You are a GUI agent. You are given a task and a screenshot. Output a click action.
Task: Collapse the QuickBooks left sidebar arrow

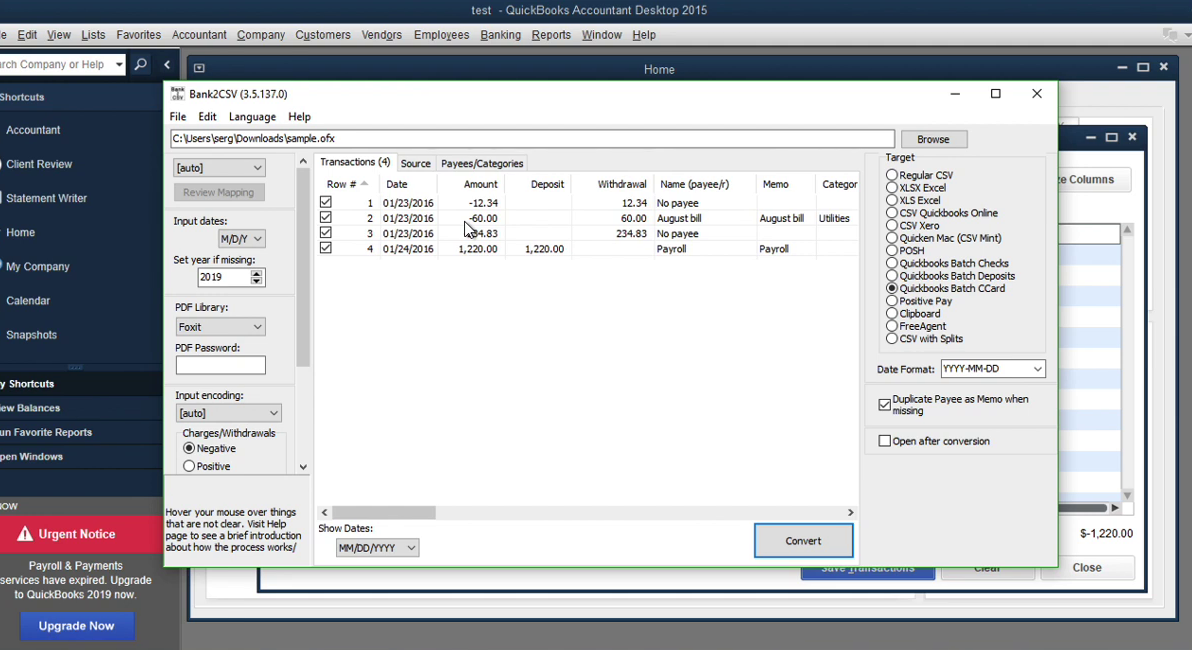167,65
